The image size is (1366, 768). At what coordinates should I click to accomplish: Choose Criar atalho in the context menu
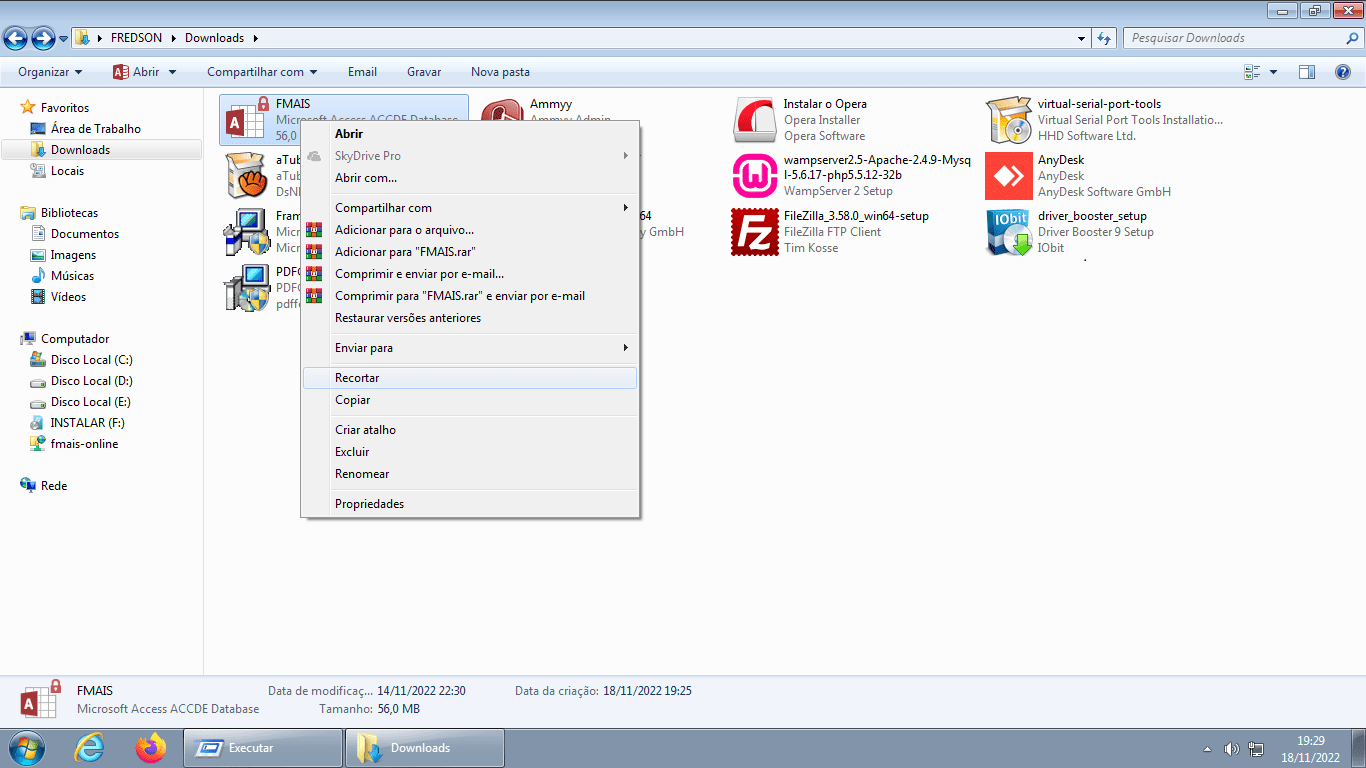point(470,430)
